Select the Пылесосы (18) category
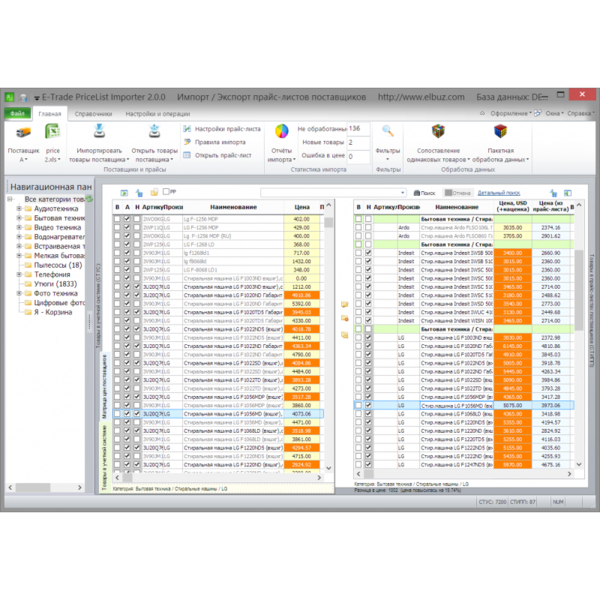Screen dimensions: 600x600 pos(58,265)
